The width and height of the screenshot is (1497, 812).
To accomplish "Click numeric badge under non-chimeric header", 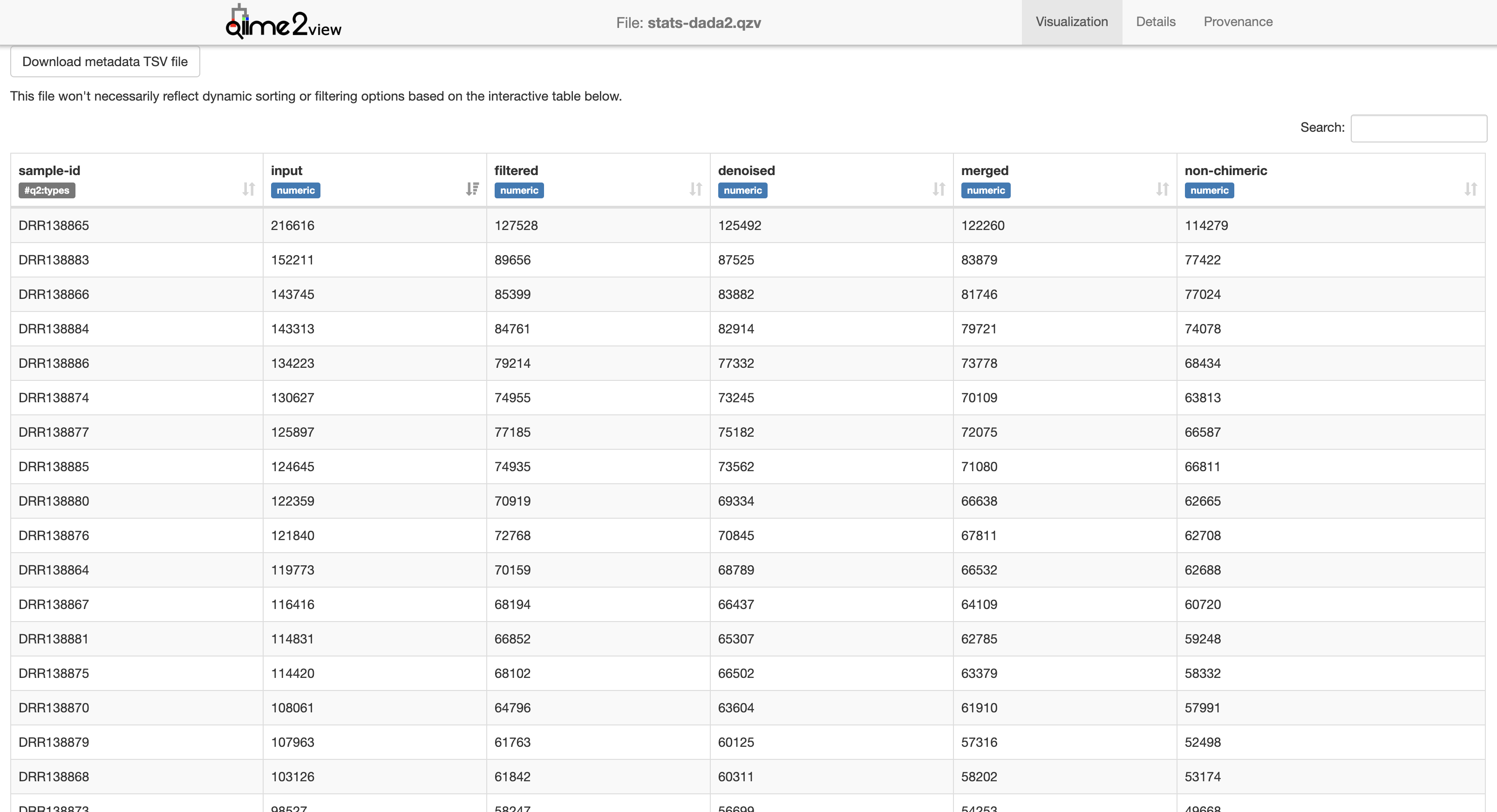I will [x=1209, y=190].
